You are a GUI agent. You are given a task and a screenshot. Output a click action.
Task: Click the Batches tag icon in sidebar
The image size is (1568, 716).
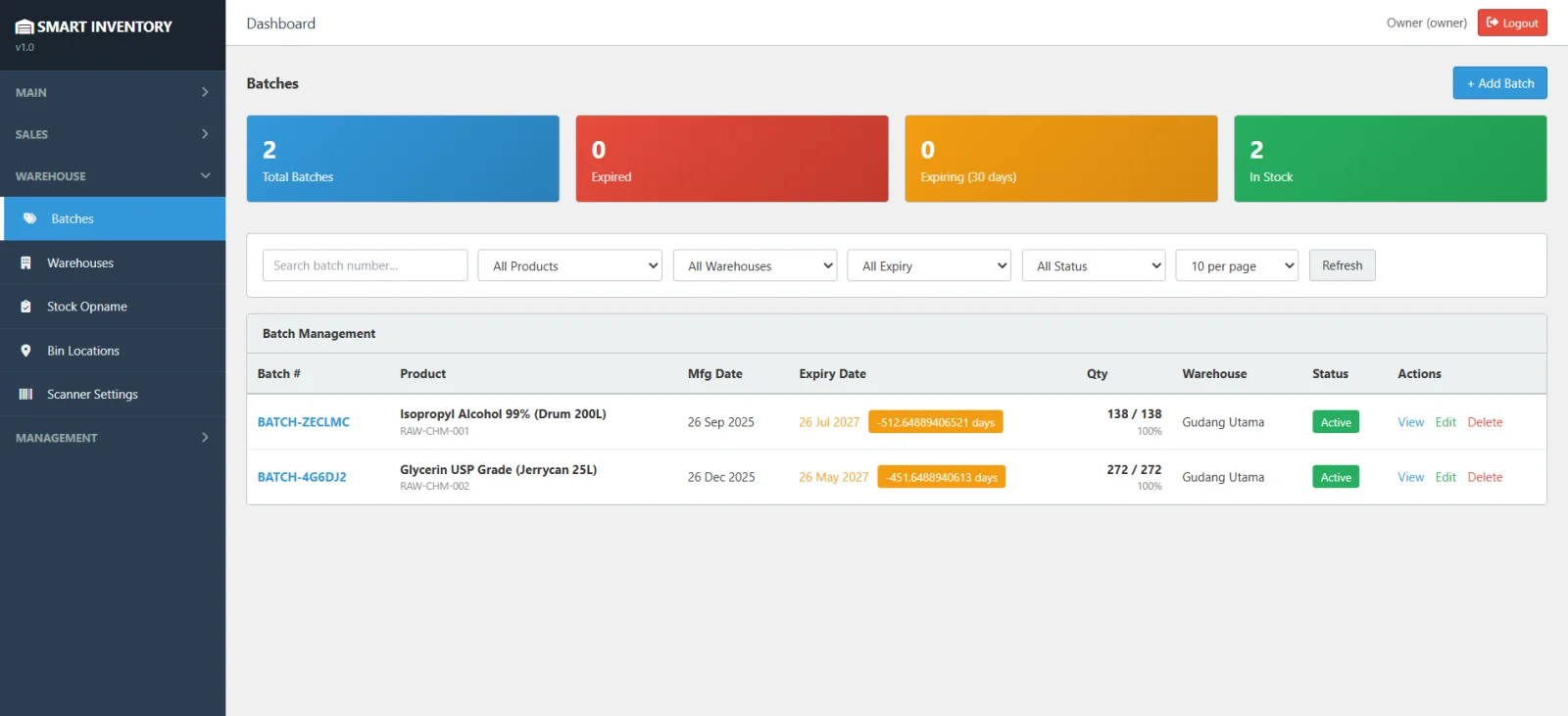pyautogui.click(x=29, y=218)
